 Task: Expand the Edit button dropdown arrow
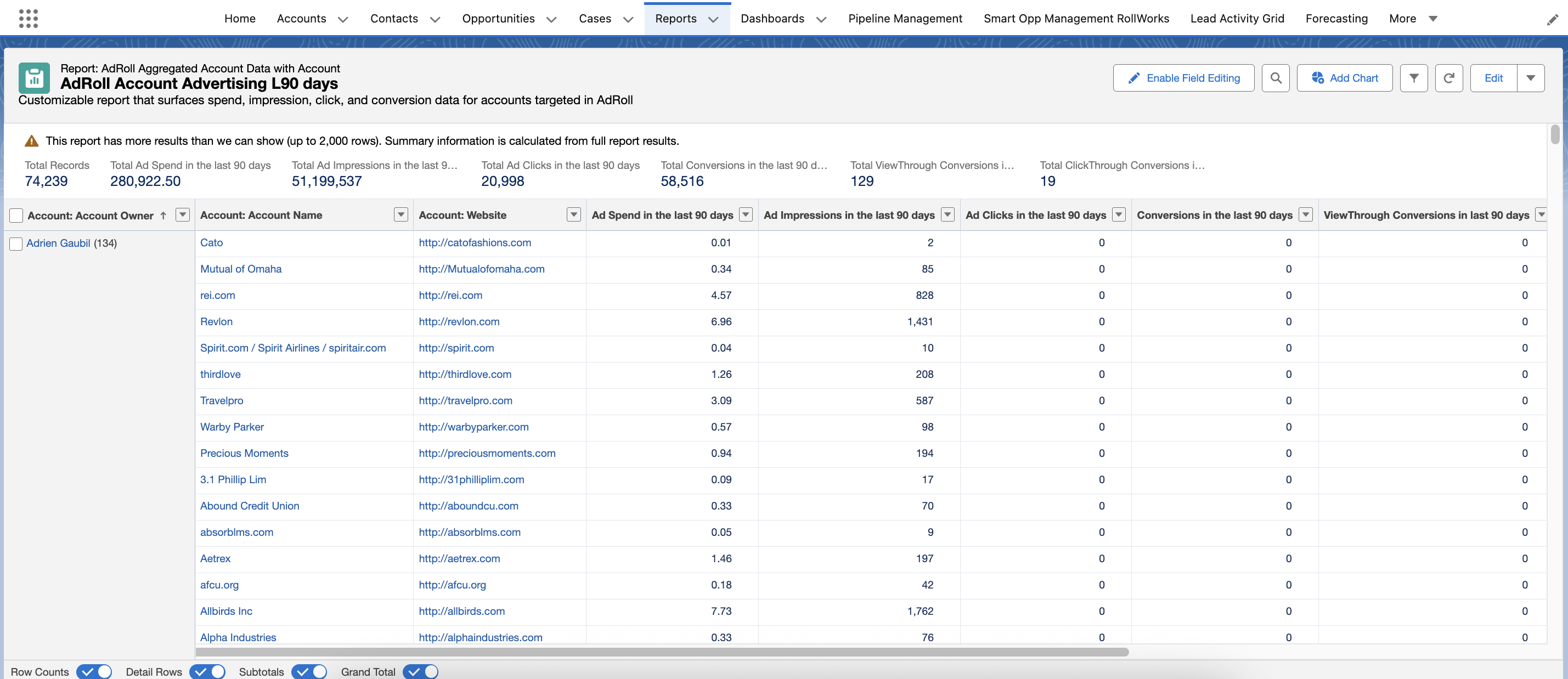[x=1530, y=78]
